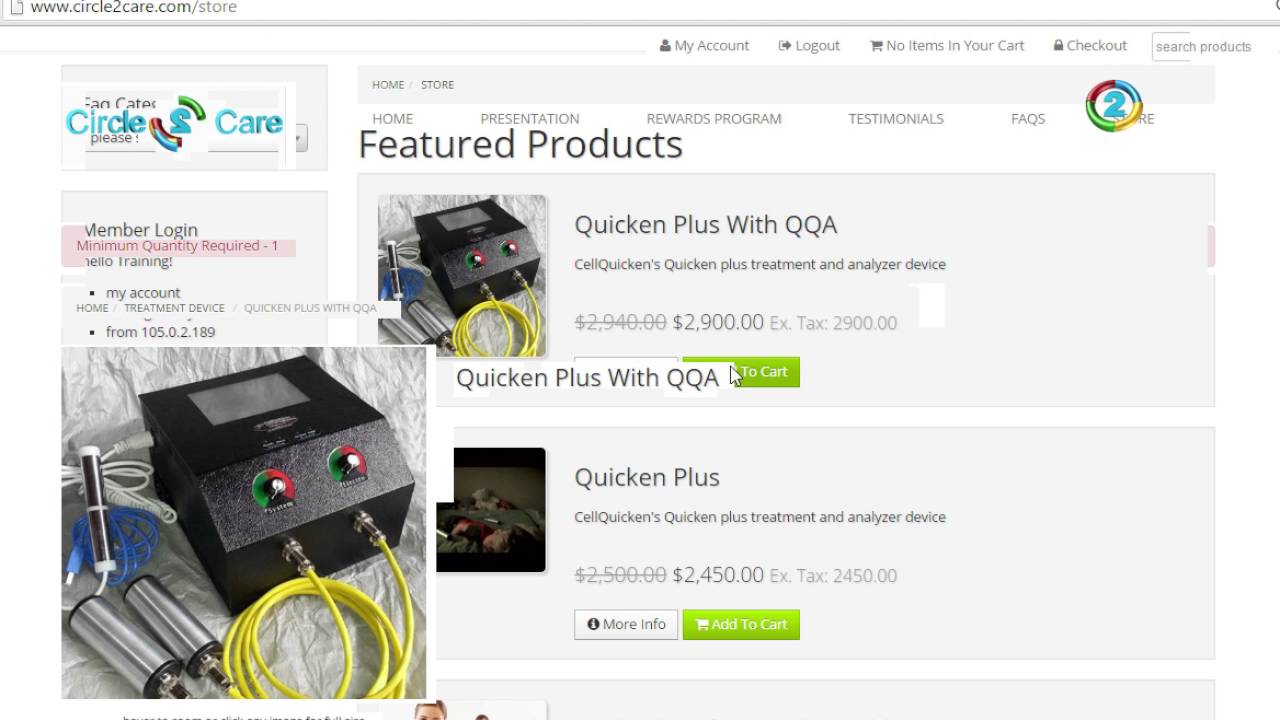The image size is (1280, 720).
Task: Open the Quicken Plus With QQA product title
Action: [705, 225]
